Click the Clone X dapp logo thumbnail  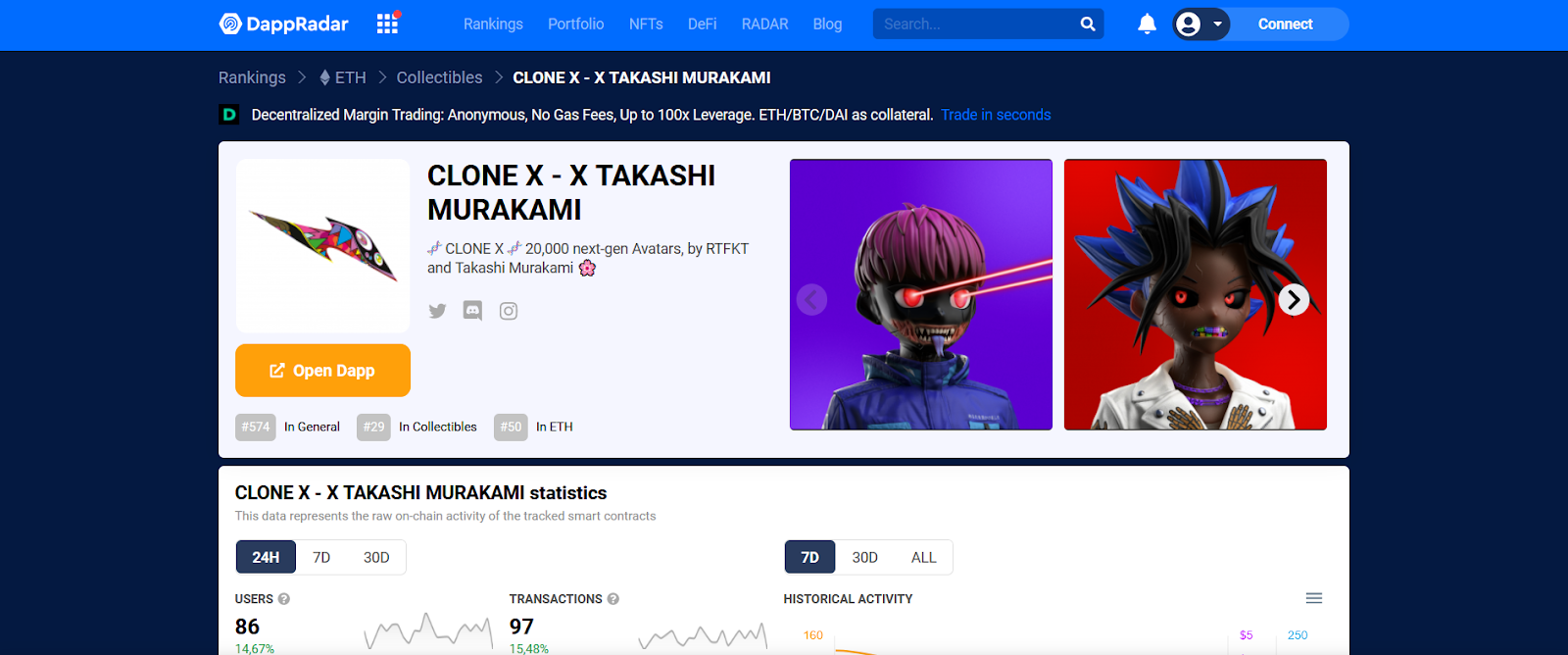(322, 245)
